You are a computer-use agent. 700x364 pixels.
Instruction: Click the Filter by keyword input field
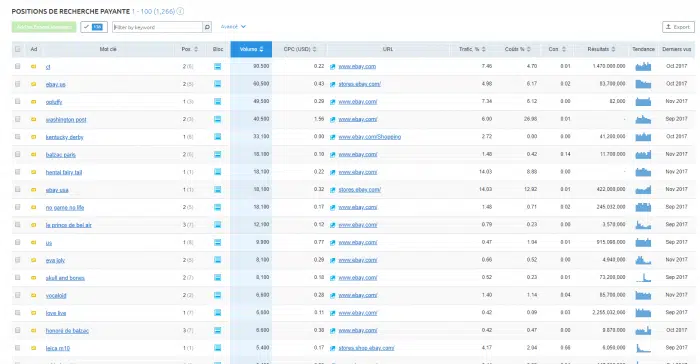[158, 27]
